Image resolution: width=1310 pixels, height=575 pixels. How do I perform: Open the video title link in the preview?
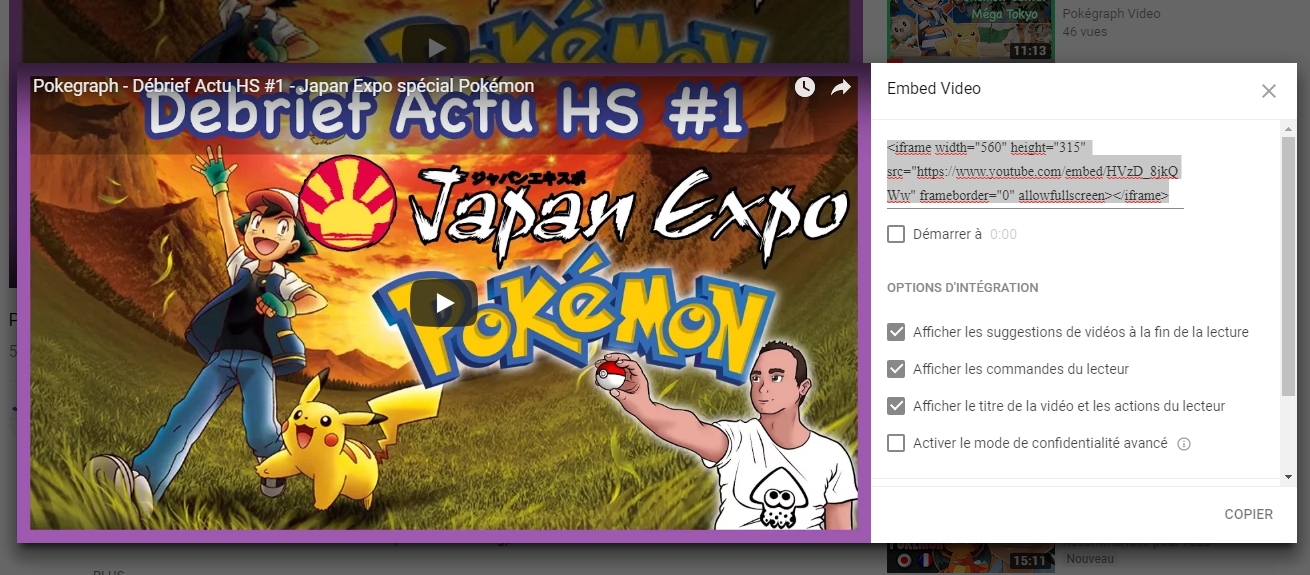coord(283,87)
